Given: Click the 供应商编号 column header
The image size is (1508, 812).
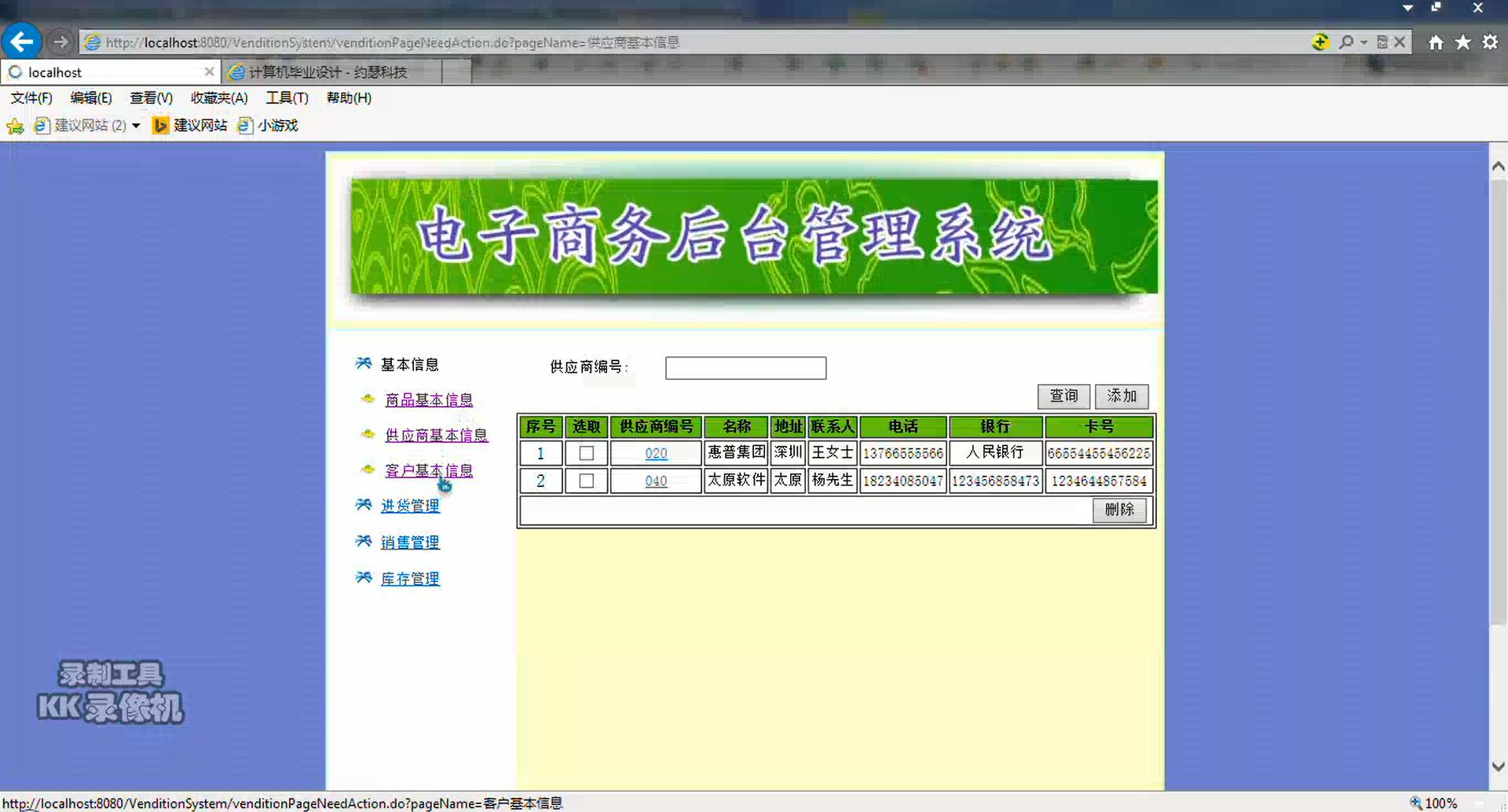Looking at the screenshot, I should pos(656,426).
